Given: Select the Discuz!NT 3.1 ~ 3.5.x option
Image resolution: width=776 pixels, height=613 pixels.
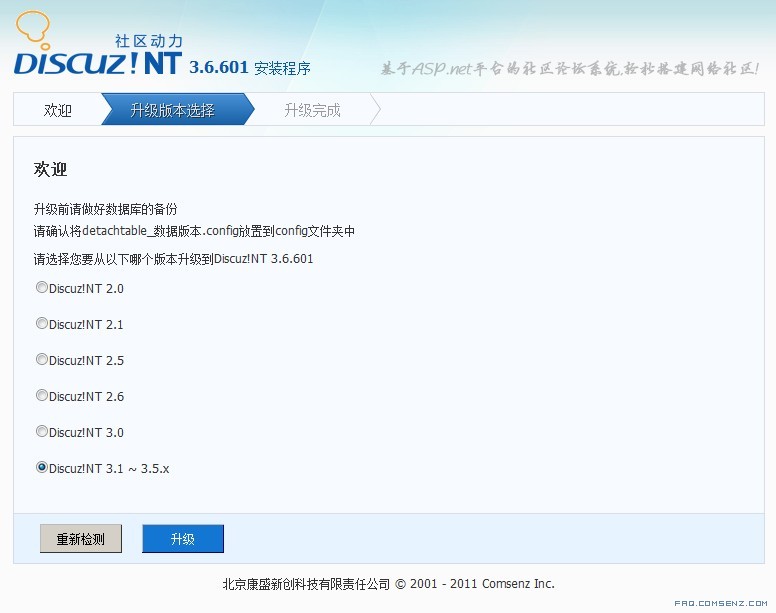Looking at the screenshot, I should 42,467.
